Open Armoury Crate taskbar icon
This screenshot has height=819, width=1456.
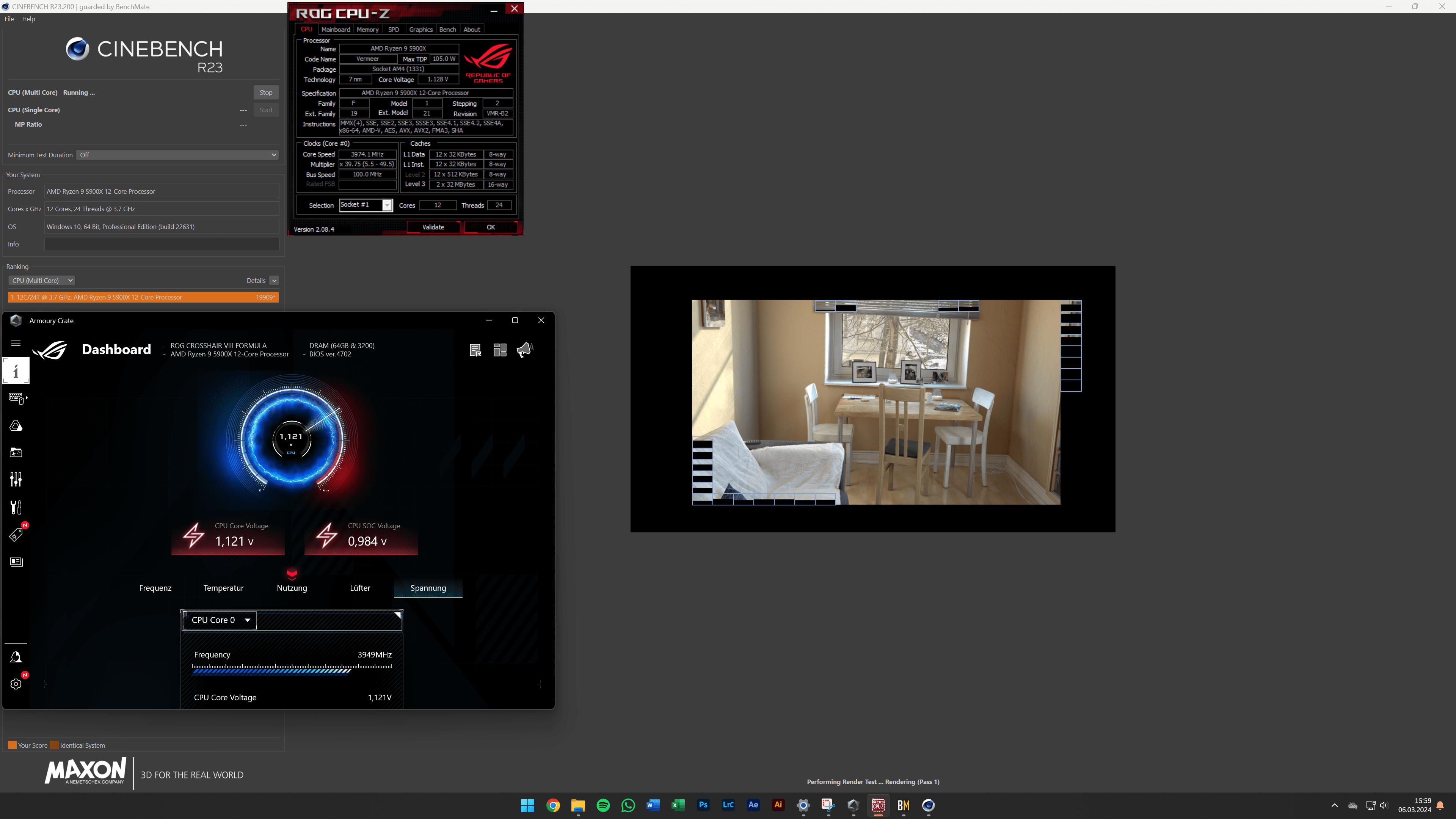coord(854,805)
